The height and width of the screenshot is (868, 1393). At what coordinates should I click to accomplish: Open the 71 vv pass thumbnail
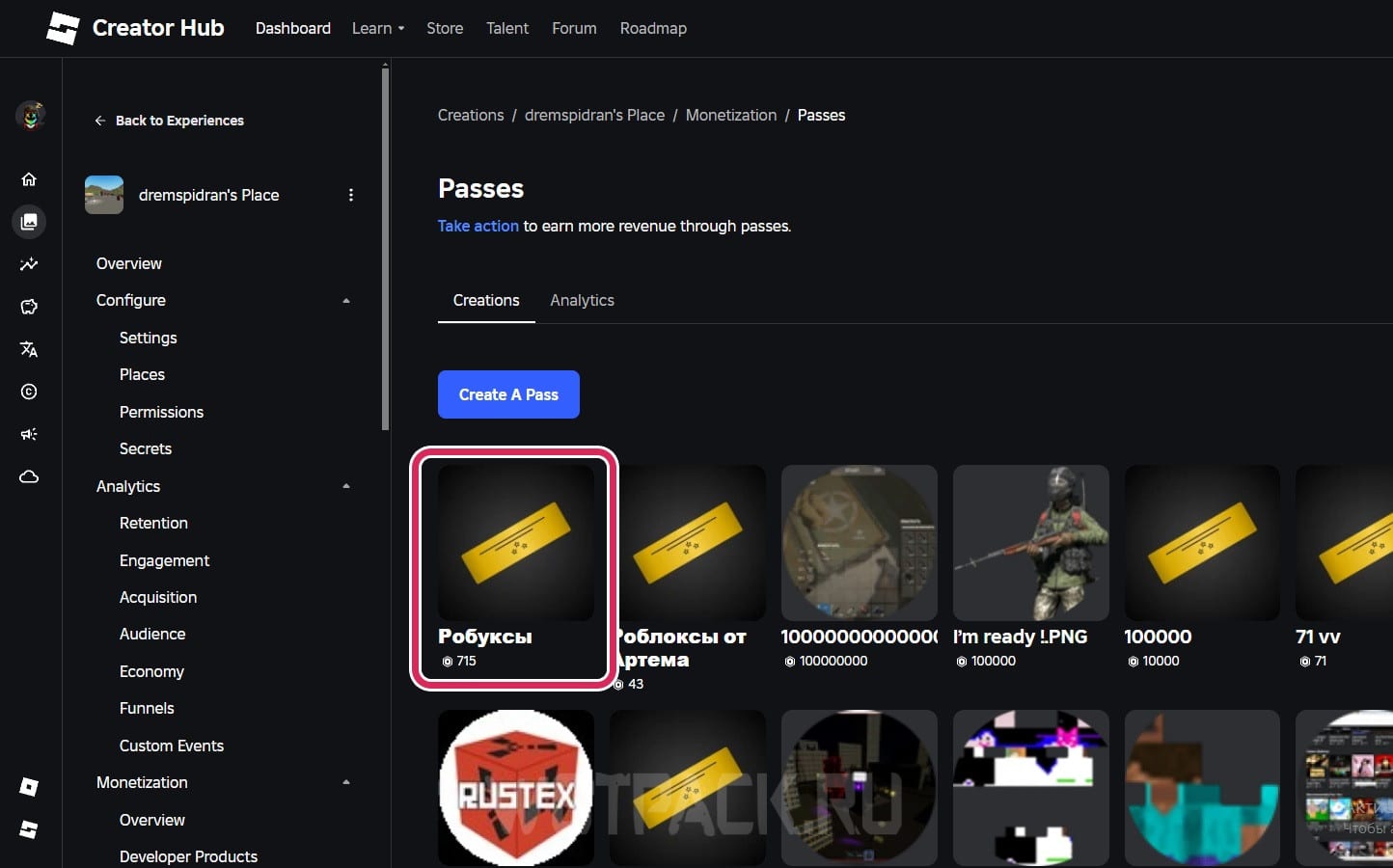(x=1344, y=543)
